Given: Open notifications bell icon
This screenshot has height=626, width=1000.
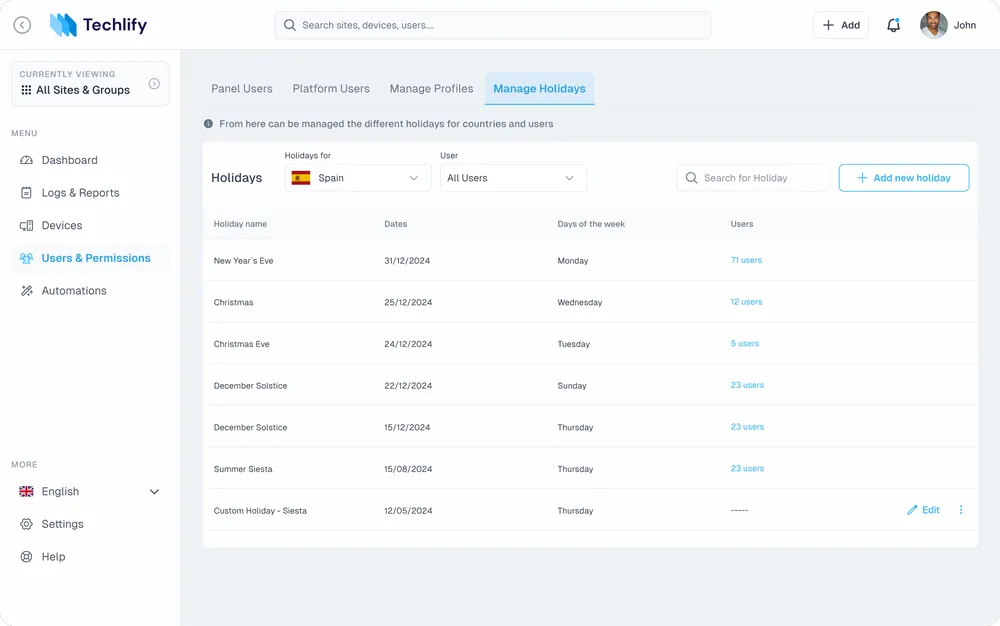Looking at the screenshot, I should (x=893, y=25).
